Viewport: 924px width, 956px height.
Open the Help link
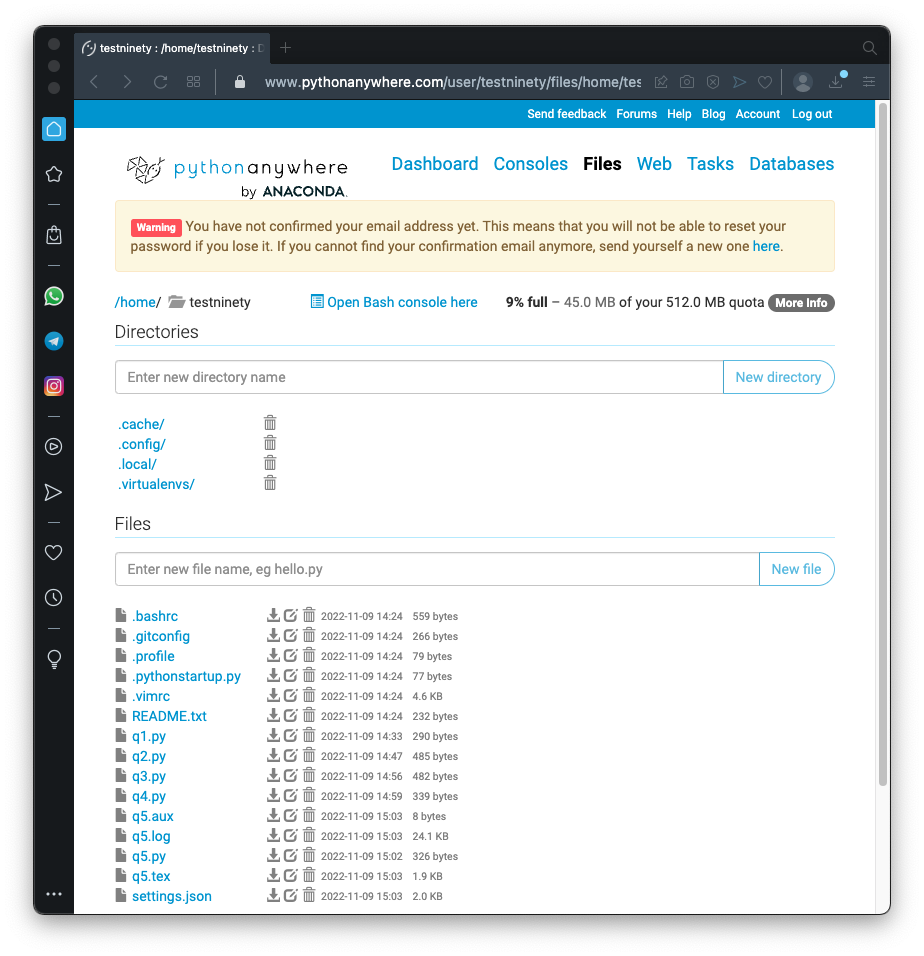point(679,114)
